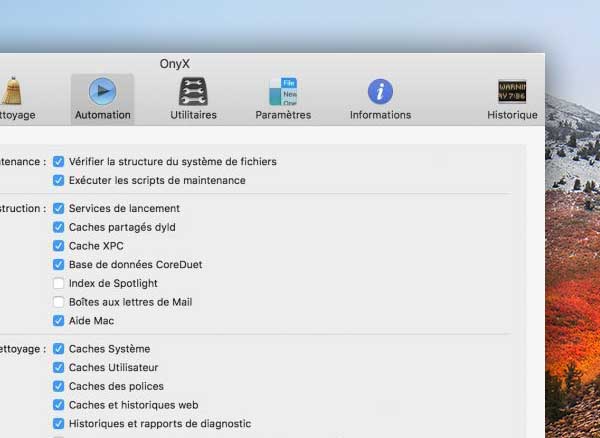
Task: Open the Informations icon
Action: pyautogui.click(x=380, y=91)
